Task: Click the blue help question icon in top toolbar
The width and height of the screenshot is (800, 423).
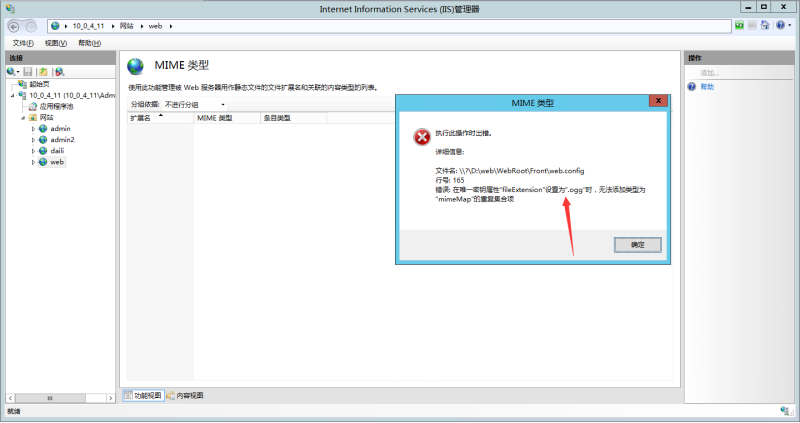Action: coord(780,25)
